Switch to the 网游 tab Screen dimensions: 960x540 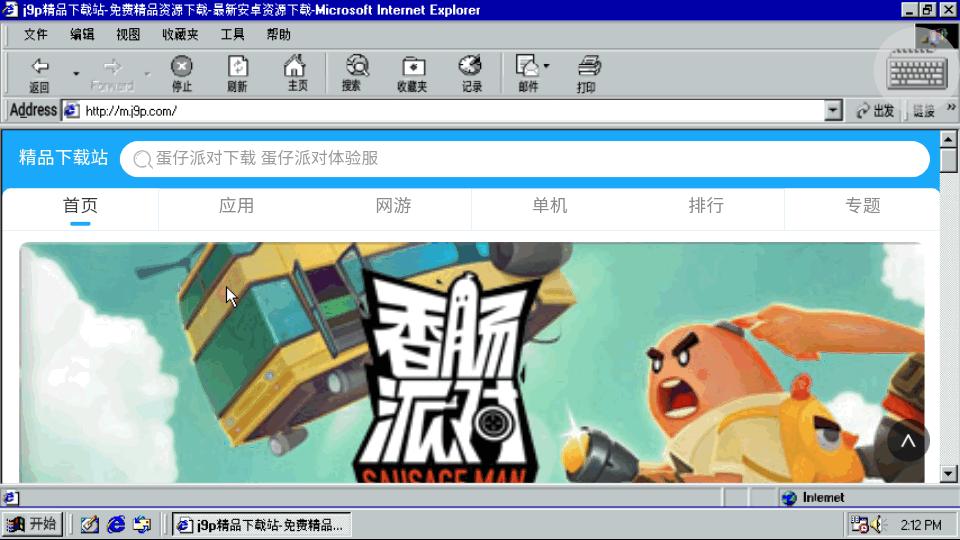pos(393,206)
